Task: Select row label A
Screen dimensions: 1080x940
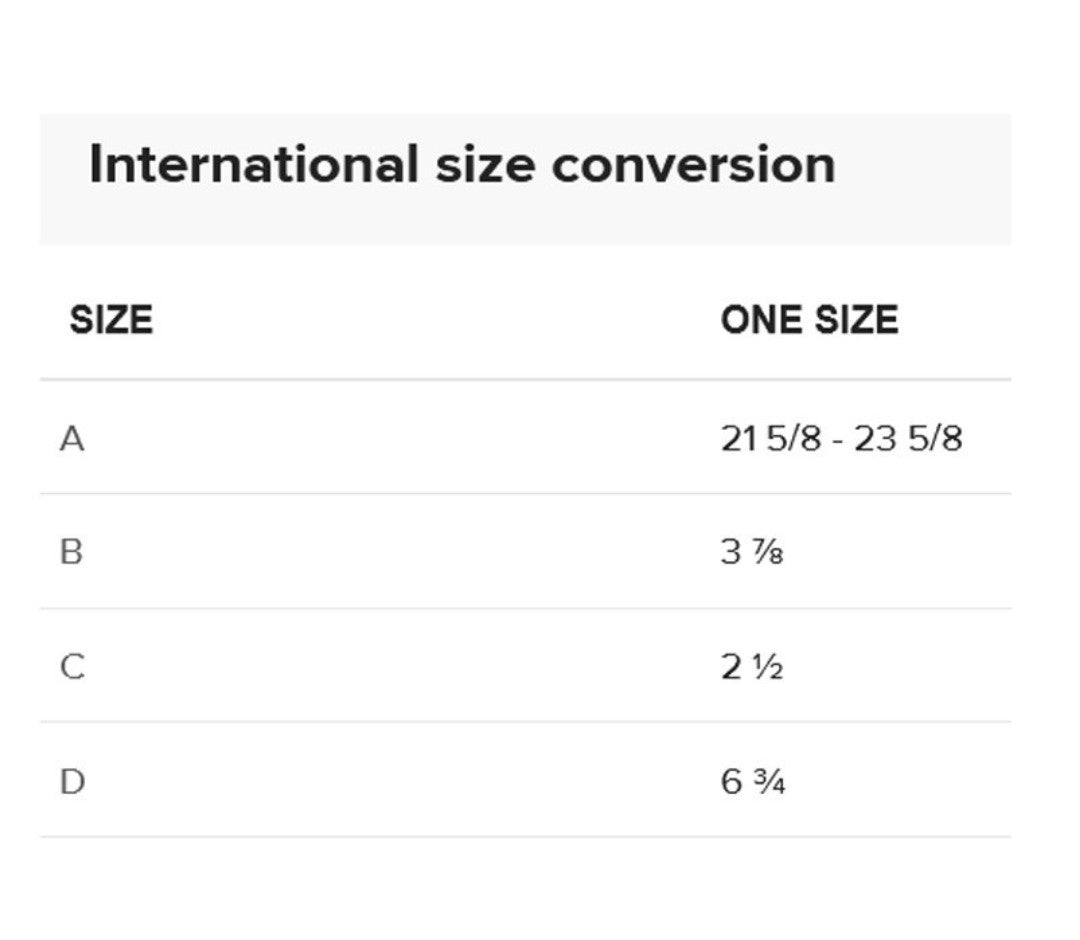Action: (72, 439)
